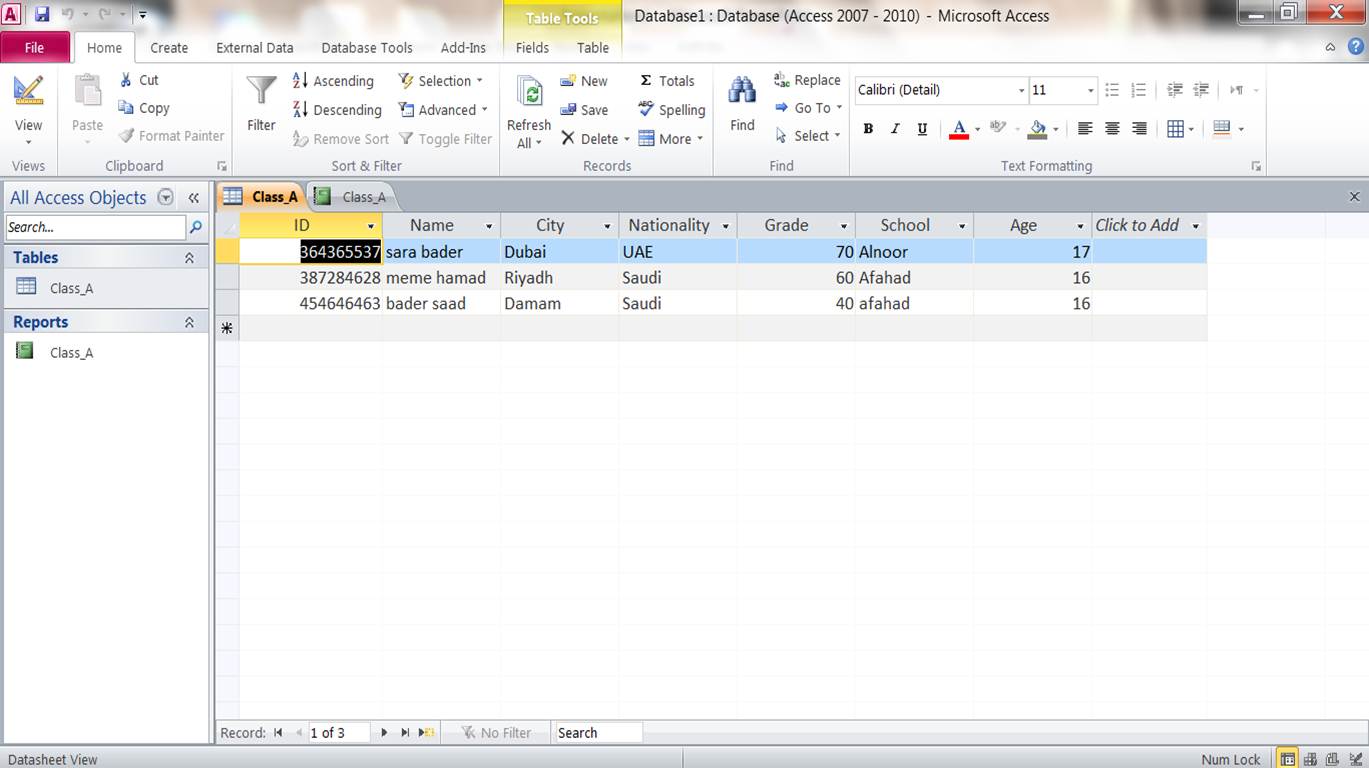This screenshot has width=1369, height=768.
Task: Open the font name dropdown
Action: click(x=1021, y=90)
